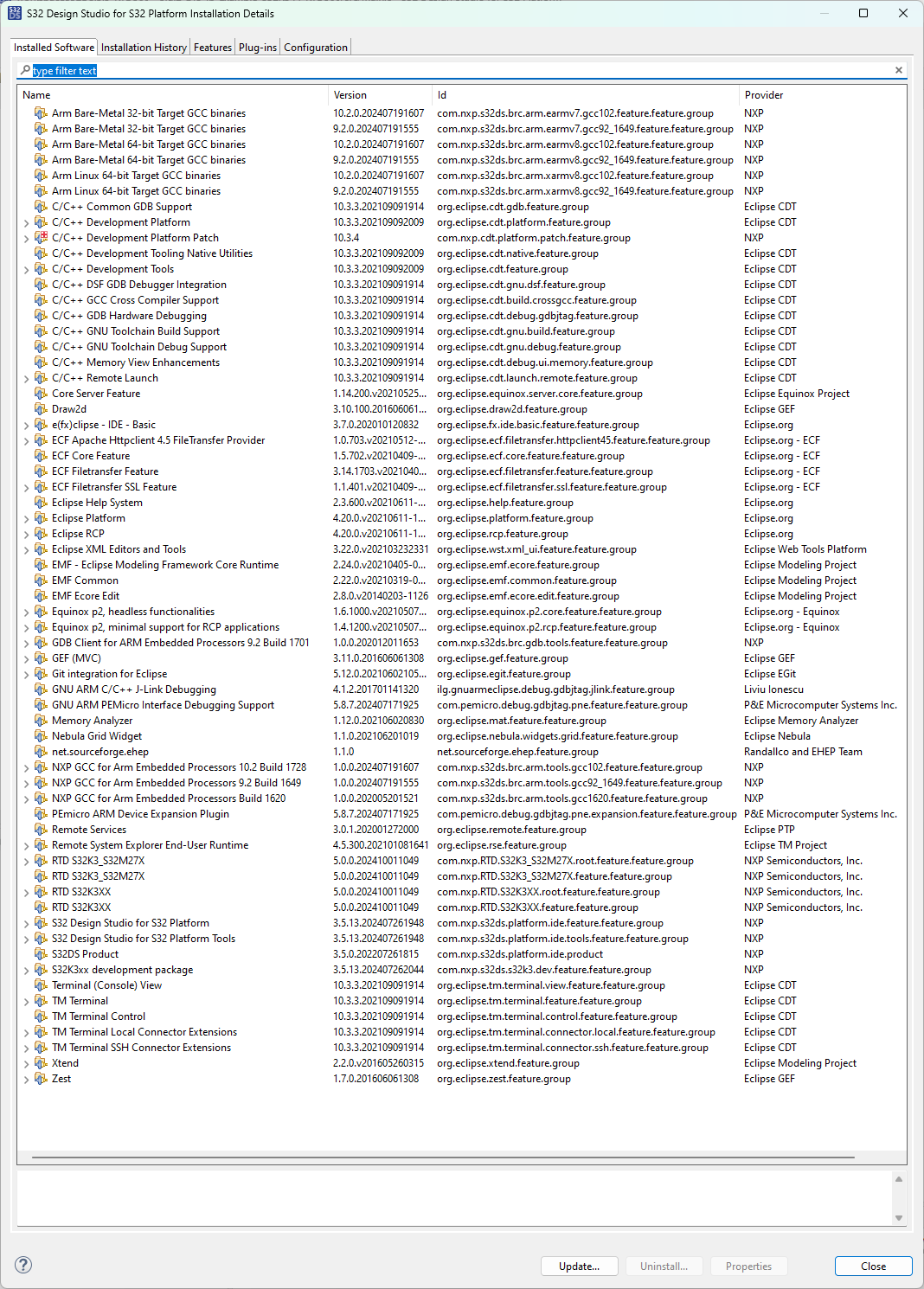This screenshot has height=1289, width=924.
Task: Expand the S32K3xx development package entry
Action: point(25,969)
